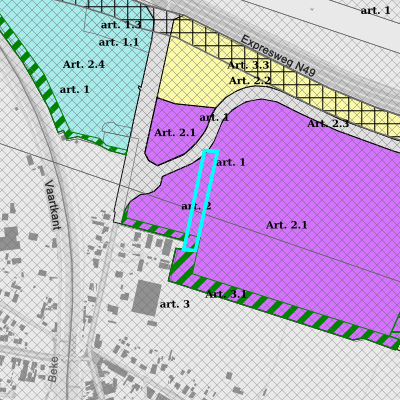This screenshot has width=400, height=400.
Task: Click the 'art. 1' label right of the cyan rectangle
Action: [x=231, y=162]
